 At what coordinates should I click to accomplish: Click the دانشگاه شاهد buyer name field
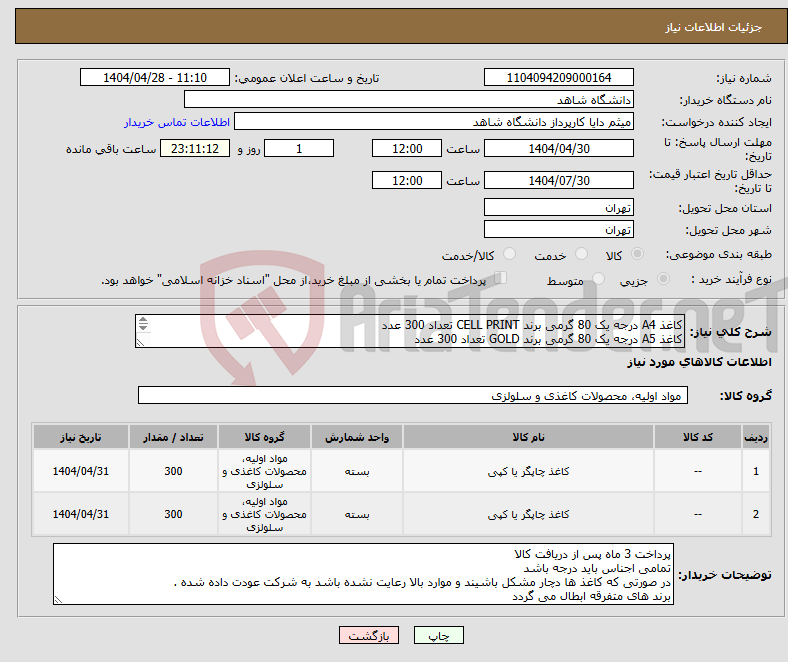point(409,100)
